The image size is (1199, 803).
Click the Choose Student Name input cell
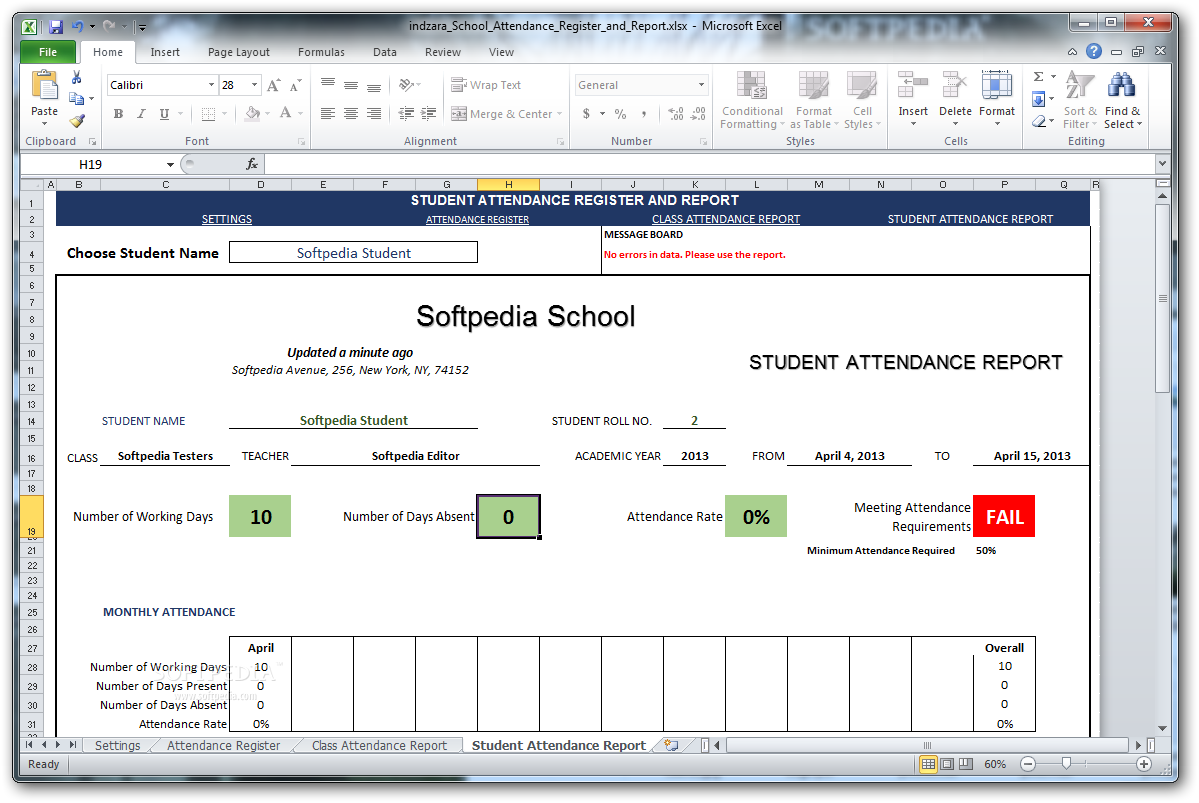pyautogui.click(x=353, y=253)
